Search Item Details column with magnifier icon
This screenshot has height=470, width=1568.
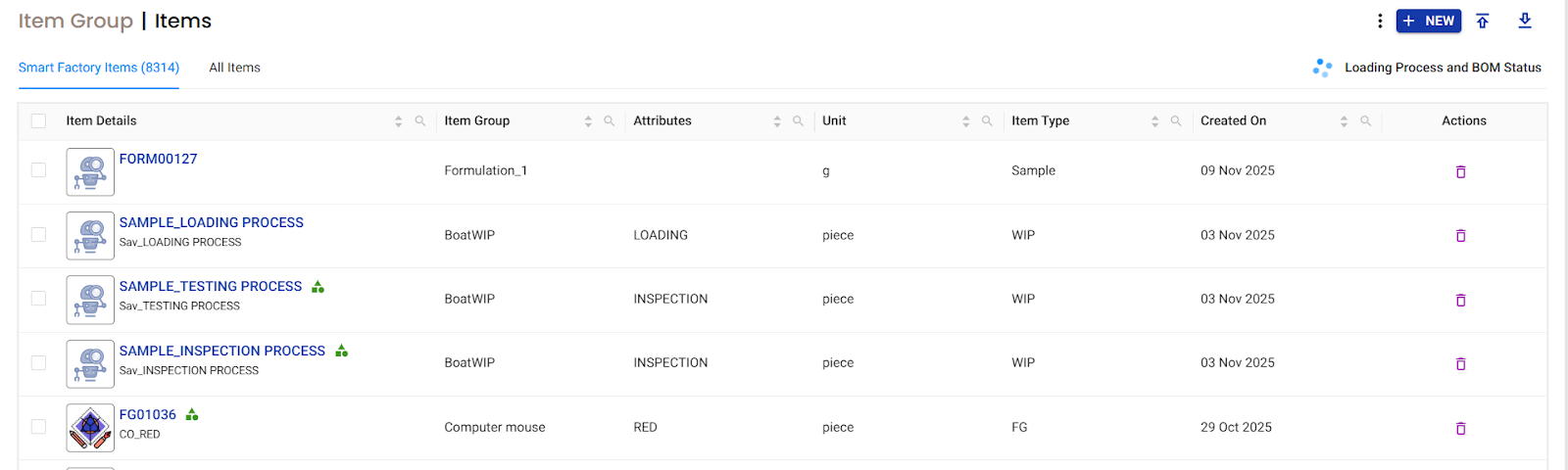tap(420, 121)
